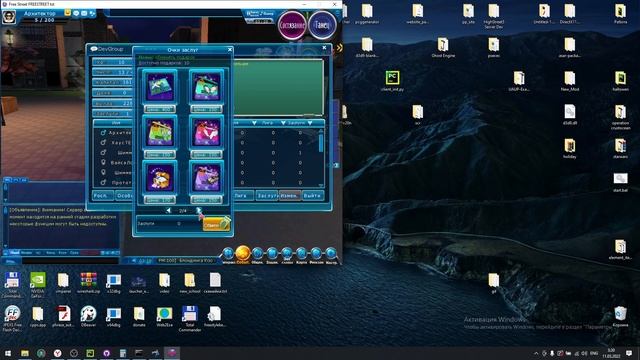Open the blue Танец round button

click(x=322, y=25)
